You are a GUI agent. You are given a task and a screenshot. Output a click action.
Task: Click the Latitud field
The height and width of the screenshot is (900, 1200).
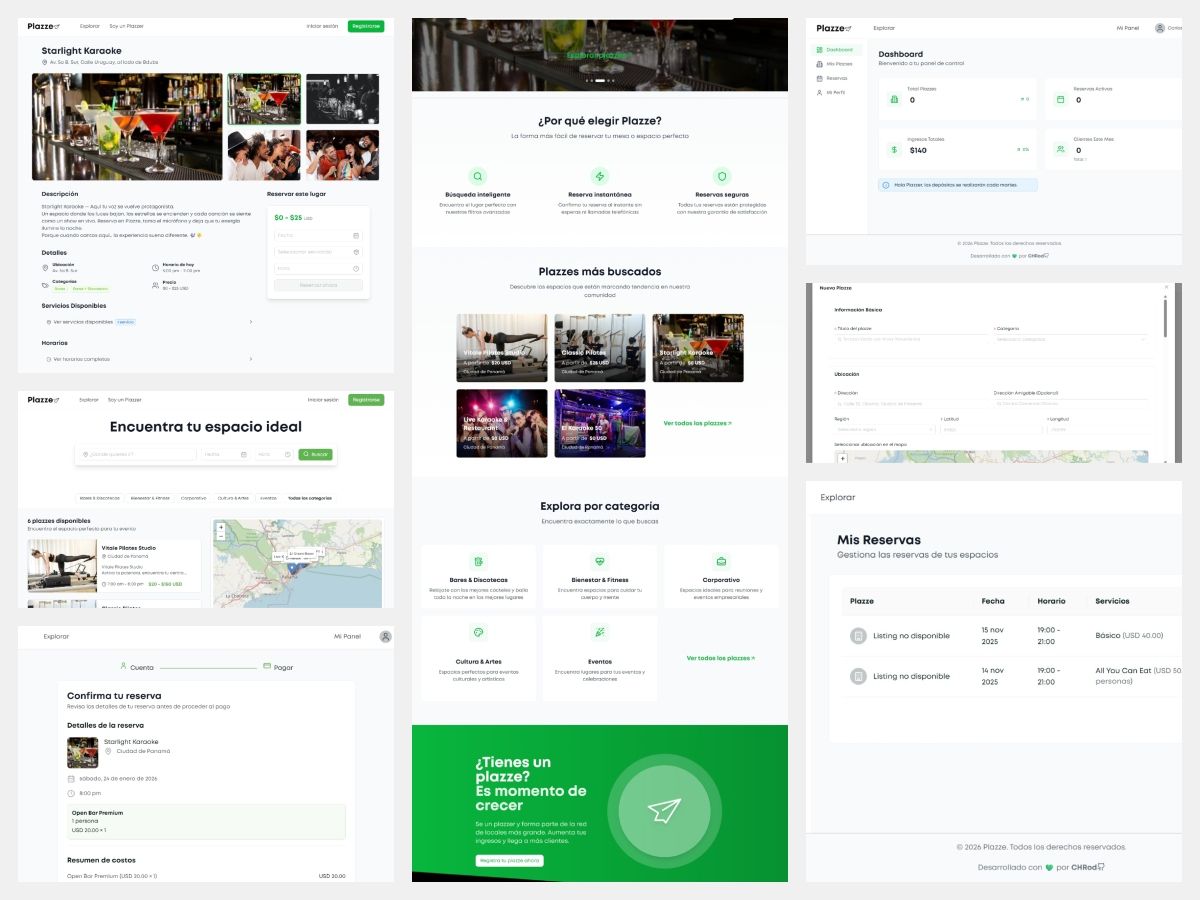pyautogui.click(x=990, y=429)
